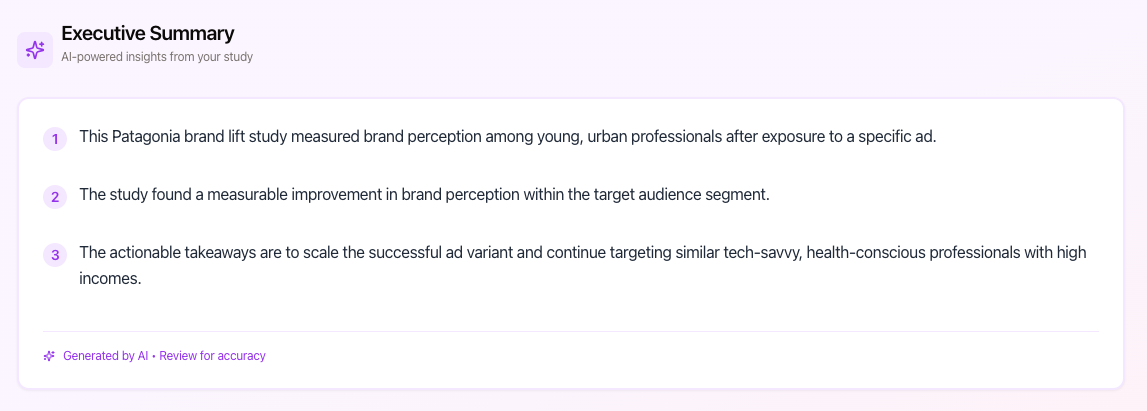Click the bullet separator between the footer phrases
Image resolution: width=1147 pixels, height=411 pixels.
pos(154,356)
